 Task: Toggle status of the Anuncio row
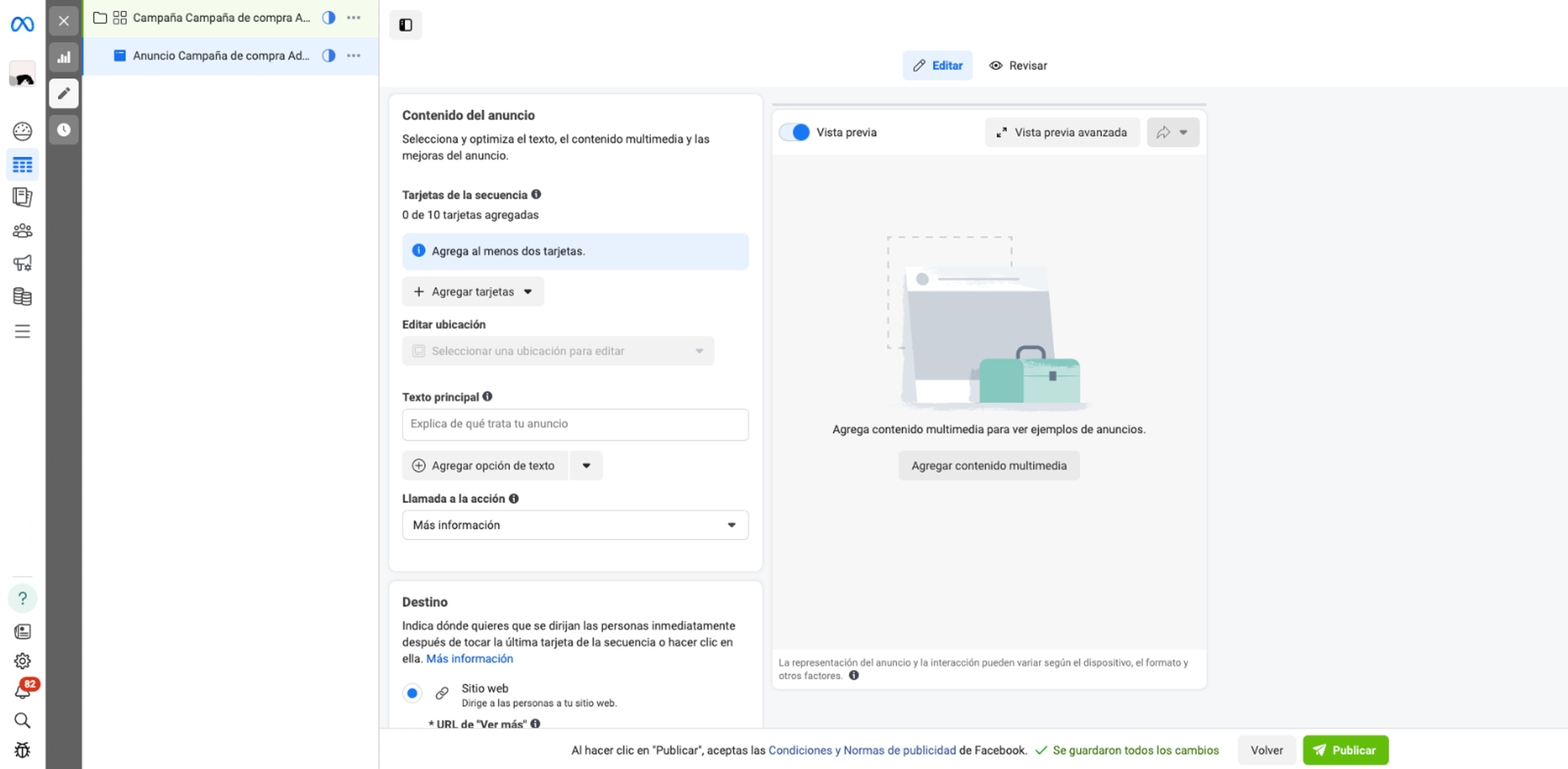329,56
